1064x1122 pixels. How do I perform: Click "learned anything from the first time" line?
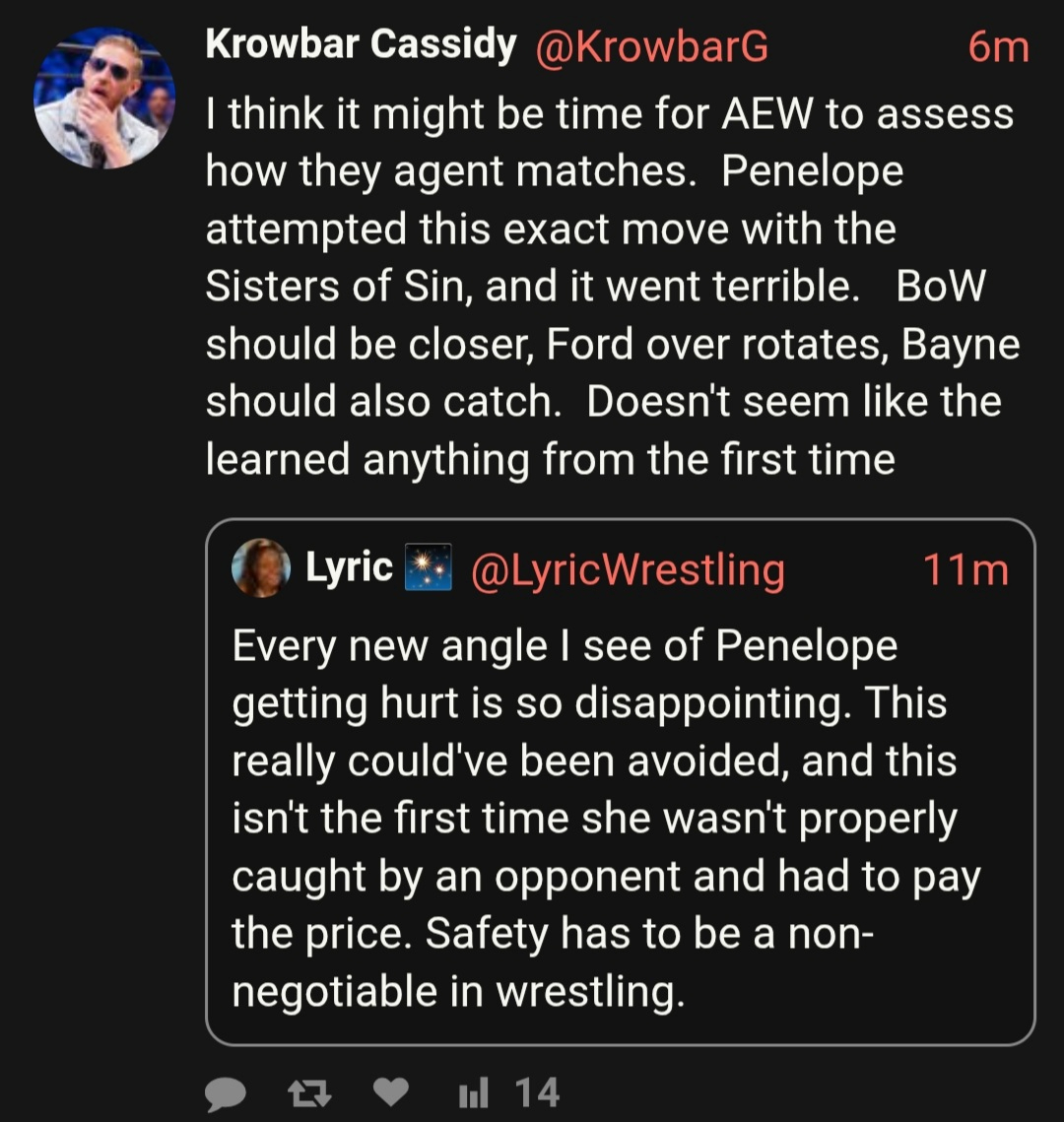(550, 459)
